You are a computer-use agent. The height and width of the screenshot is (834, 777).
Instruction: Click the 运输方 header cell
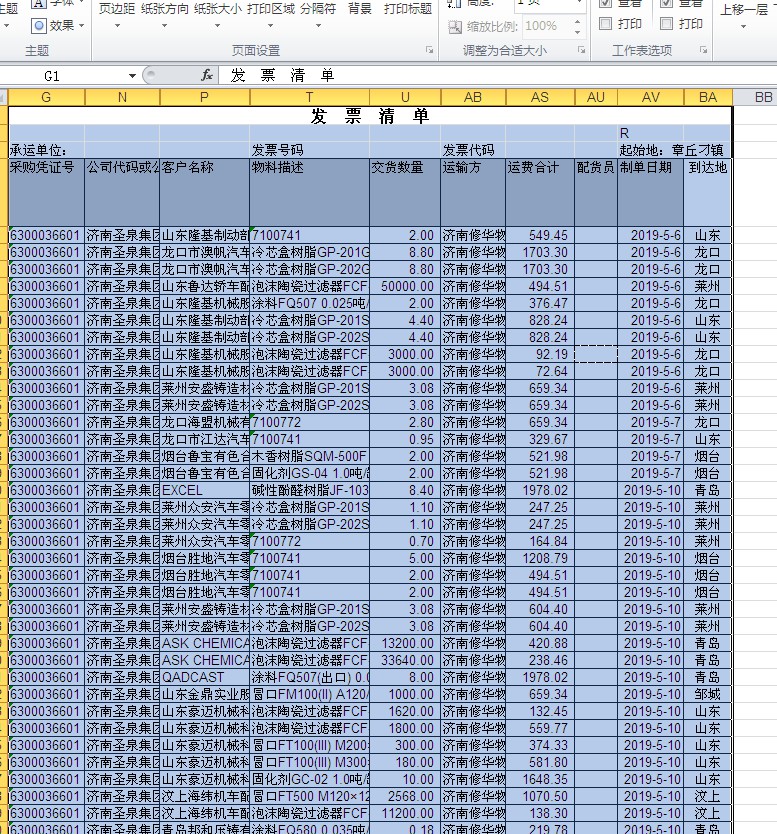(x=473, y=192)
